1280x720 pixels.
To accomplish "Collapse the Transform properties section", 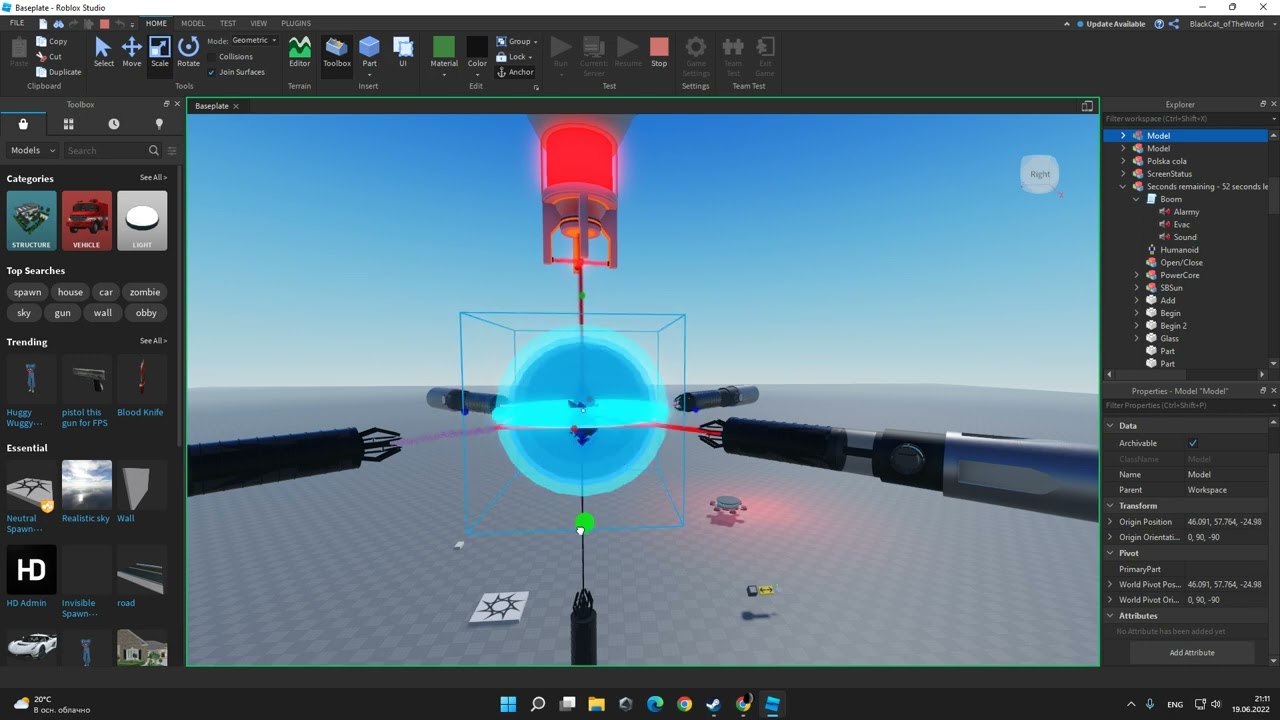I will (1110, 506).
